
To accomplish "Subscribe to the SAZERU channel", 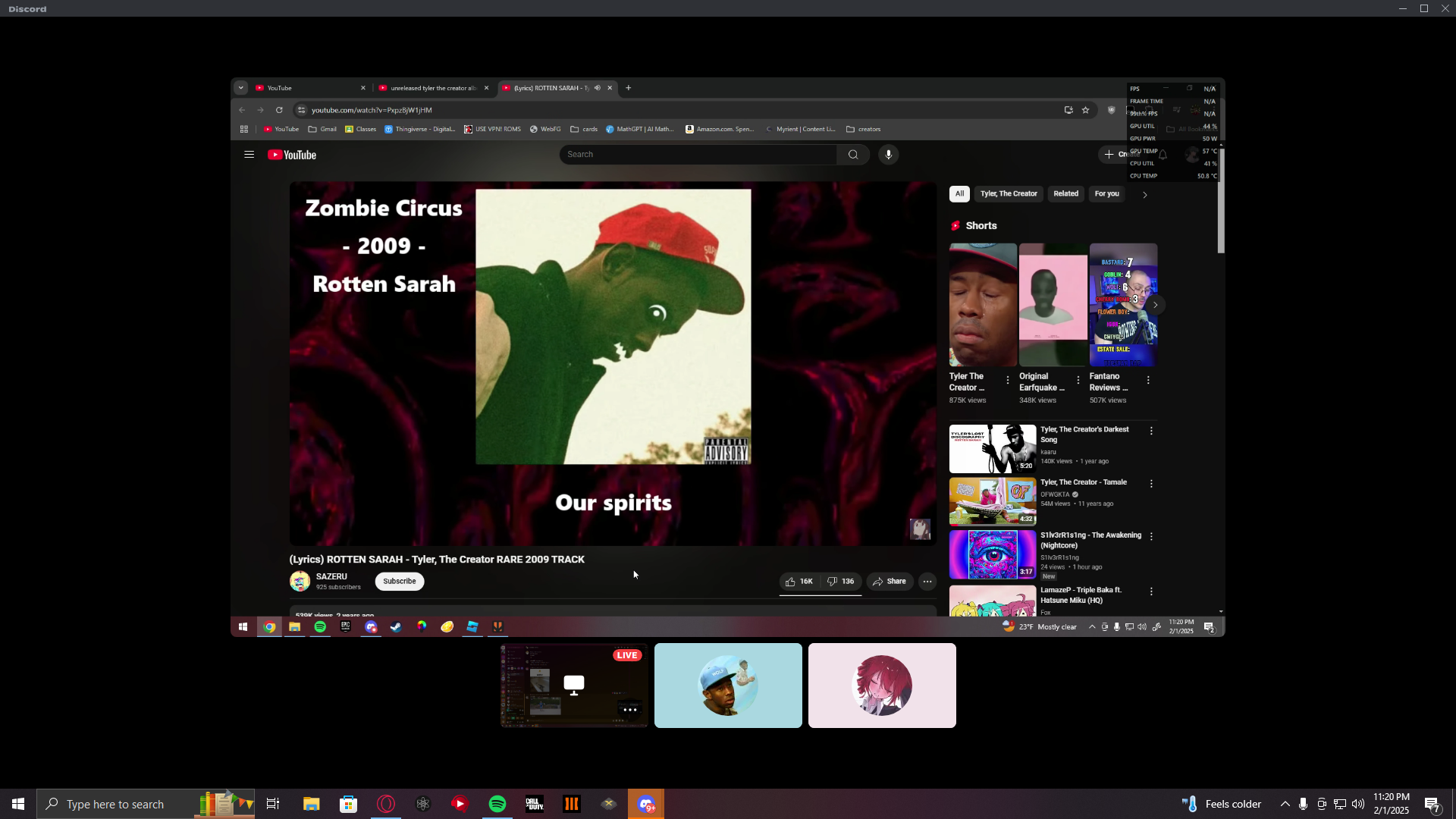I will click(399, 582).
